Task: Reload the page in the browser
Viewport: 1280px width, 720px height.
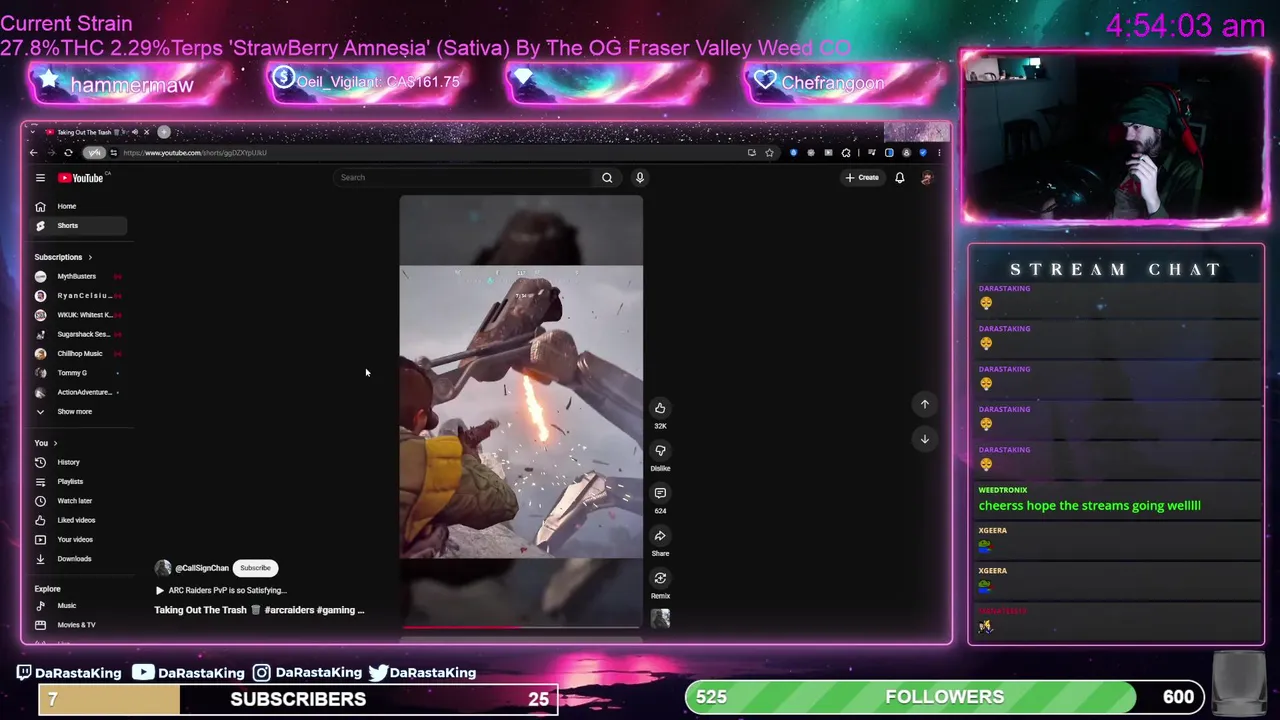Action: tap(68, 153)
